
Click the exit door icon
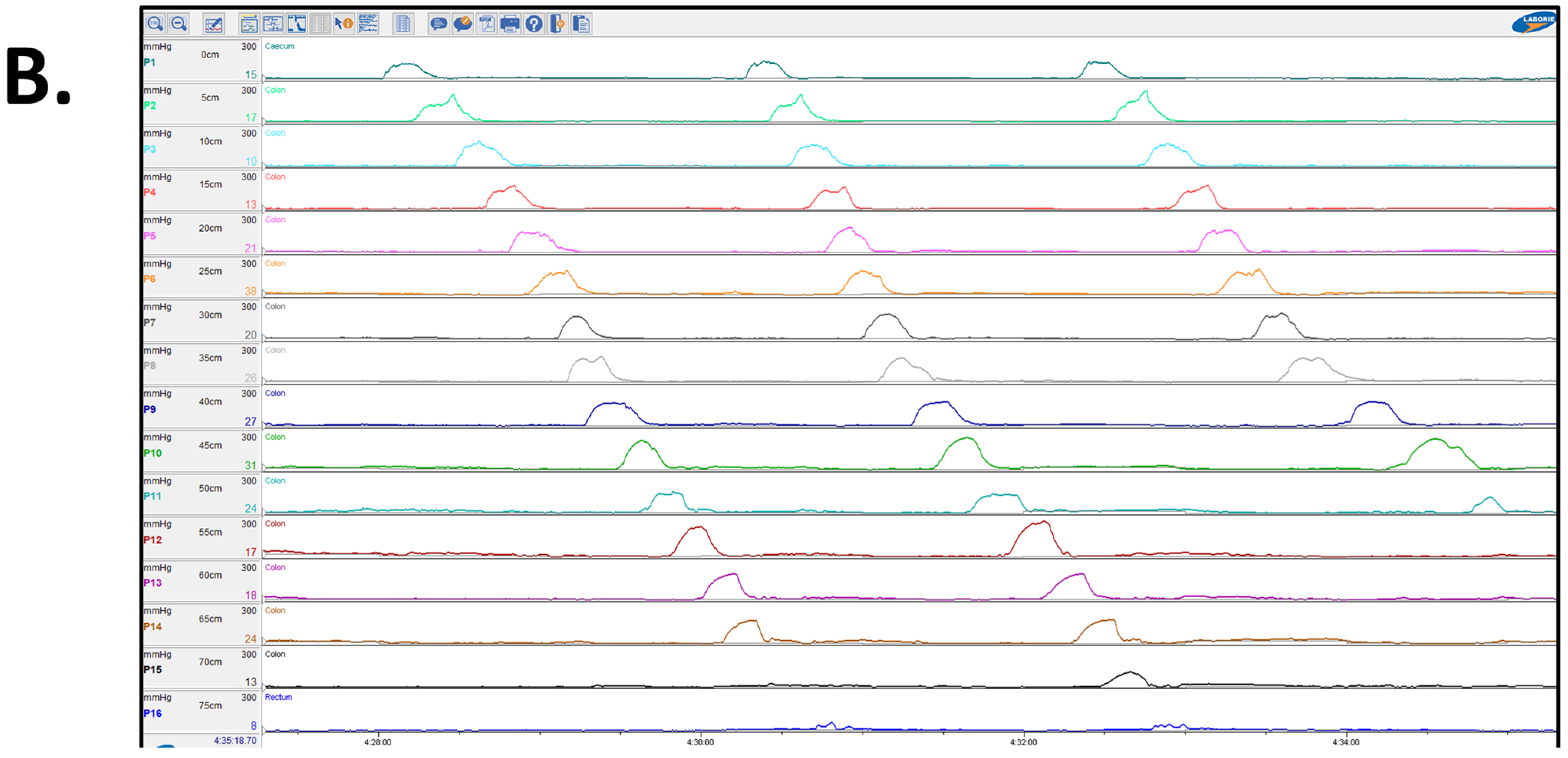coord(557,24)
